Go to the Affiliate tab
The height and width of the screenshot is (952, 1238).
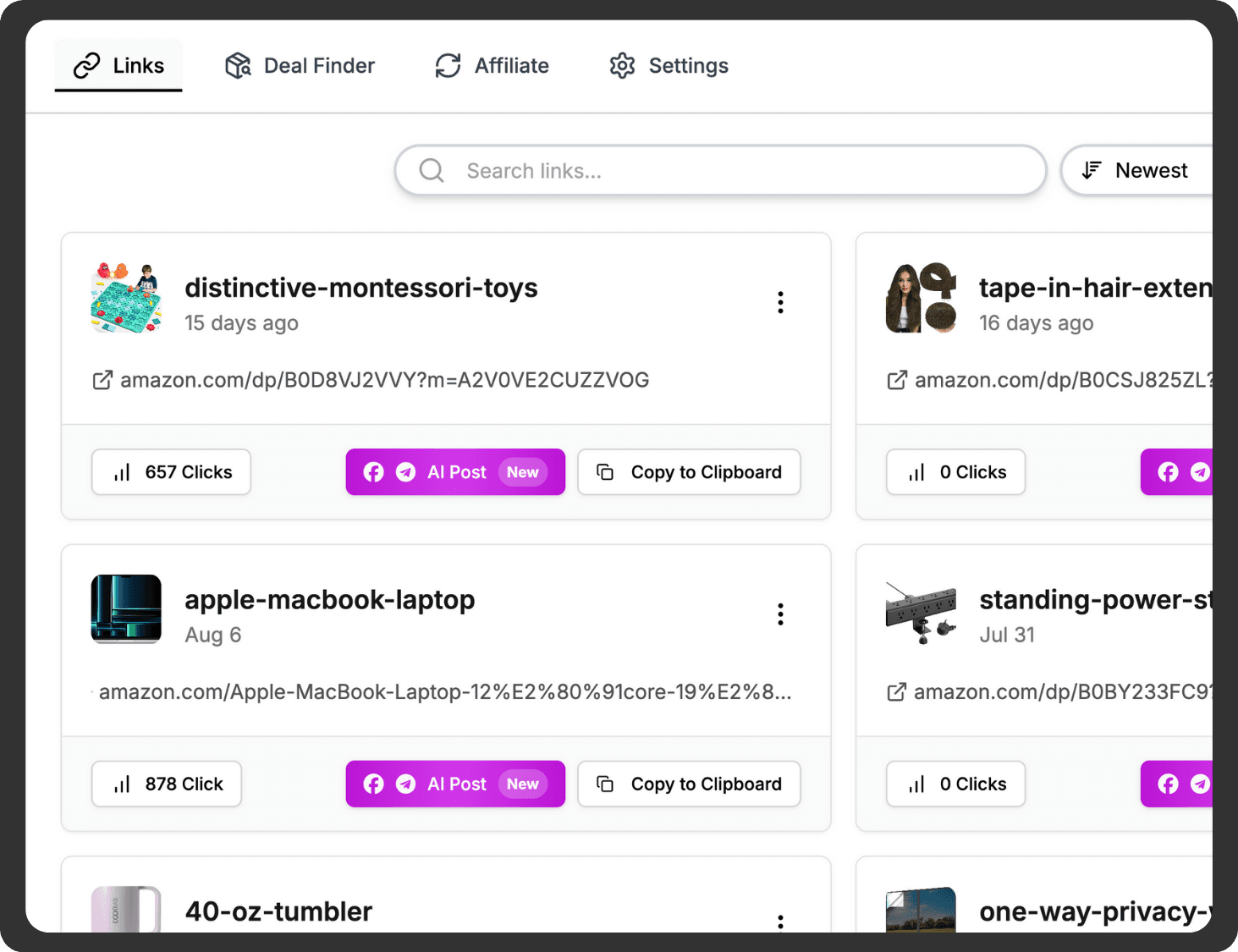[492, 66]
